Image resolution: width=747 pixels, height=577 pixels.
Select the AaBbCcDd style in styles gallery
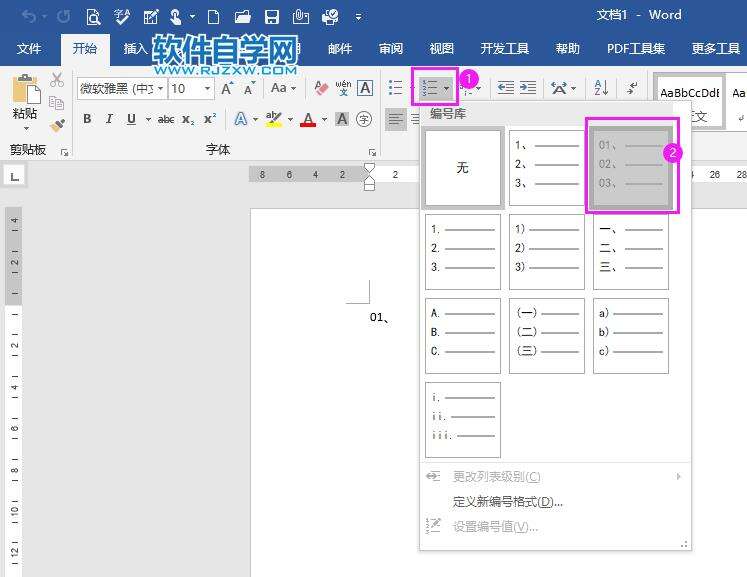coord(689,101)
